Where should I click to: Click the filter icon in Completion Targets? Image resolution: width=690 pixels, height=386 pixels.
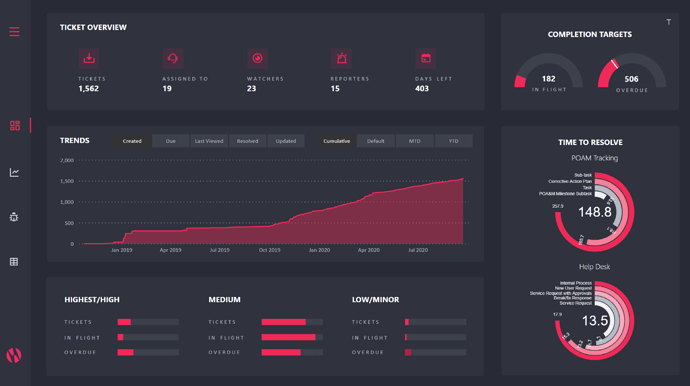coord(668,22)
